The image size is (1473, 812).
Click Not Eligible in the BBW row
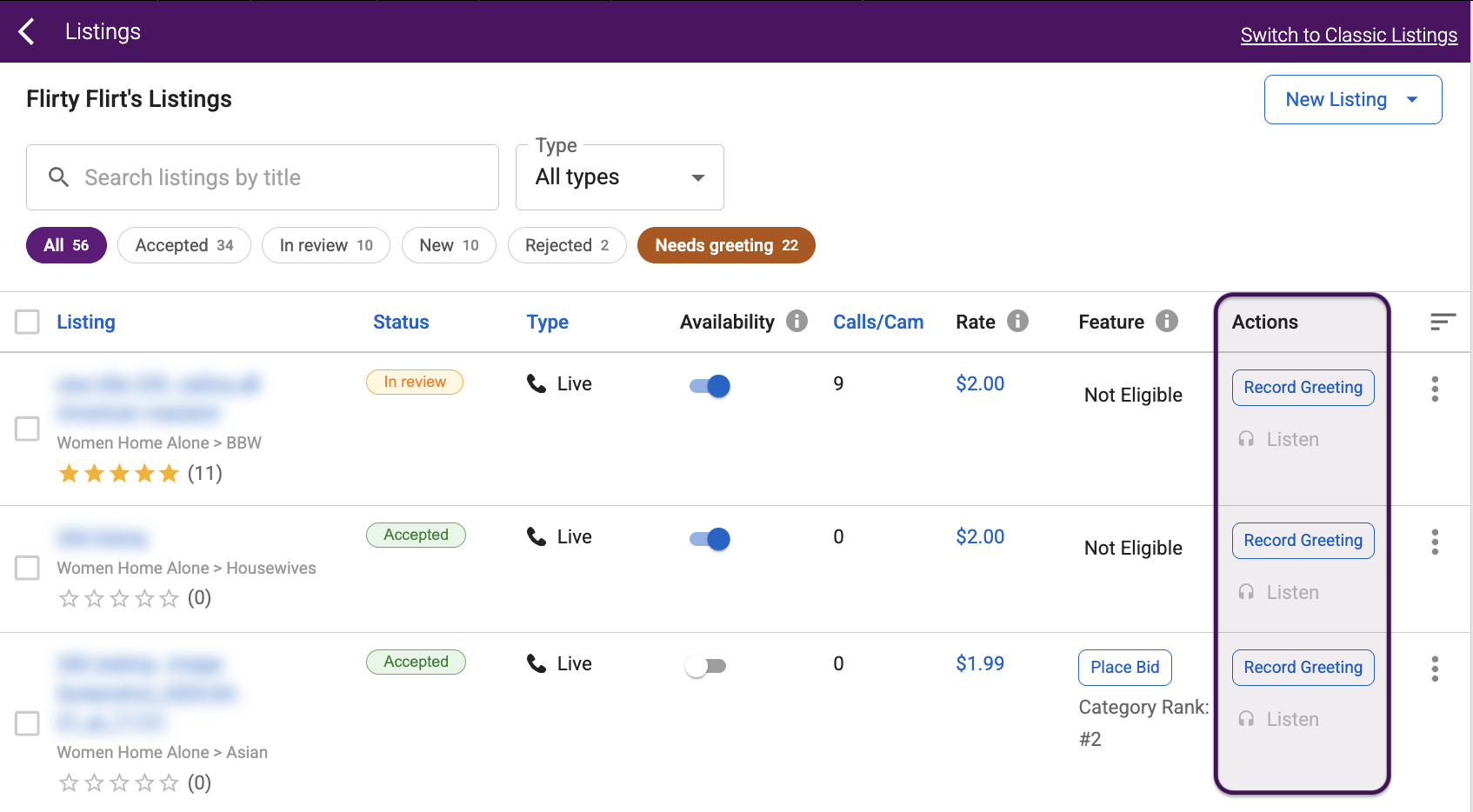pos(1133,395)
